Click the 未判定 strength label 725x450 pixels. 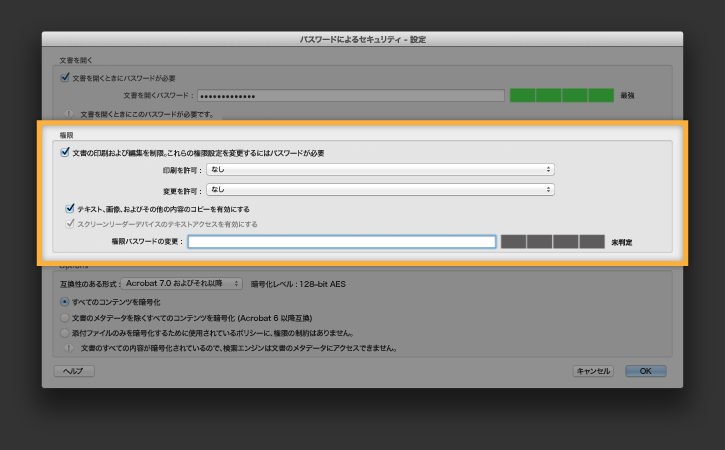[621, 242]
